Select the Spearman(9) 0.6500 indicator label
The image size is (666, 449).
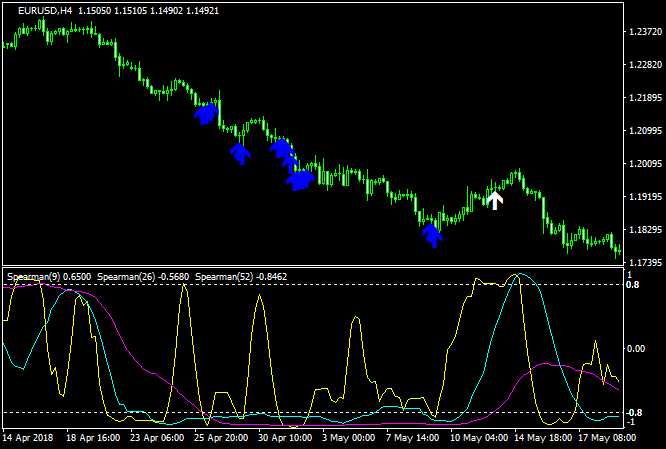[49, 277]
